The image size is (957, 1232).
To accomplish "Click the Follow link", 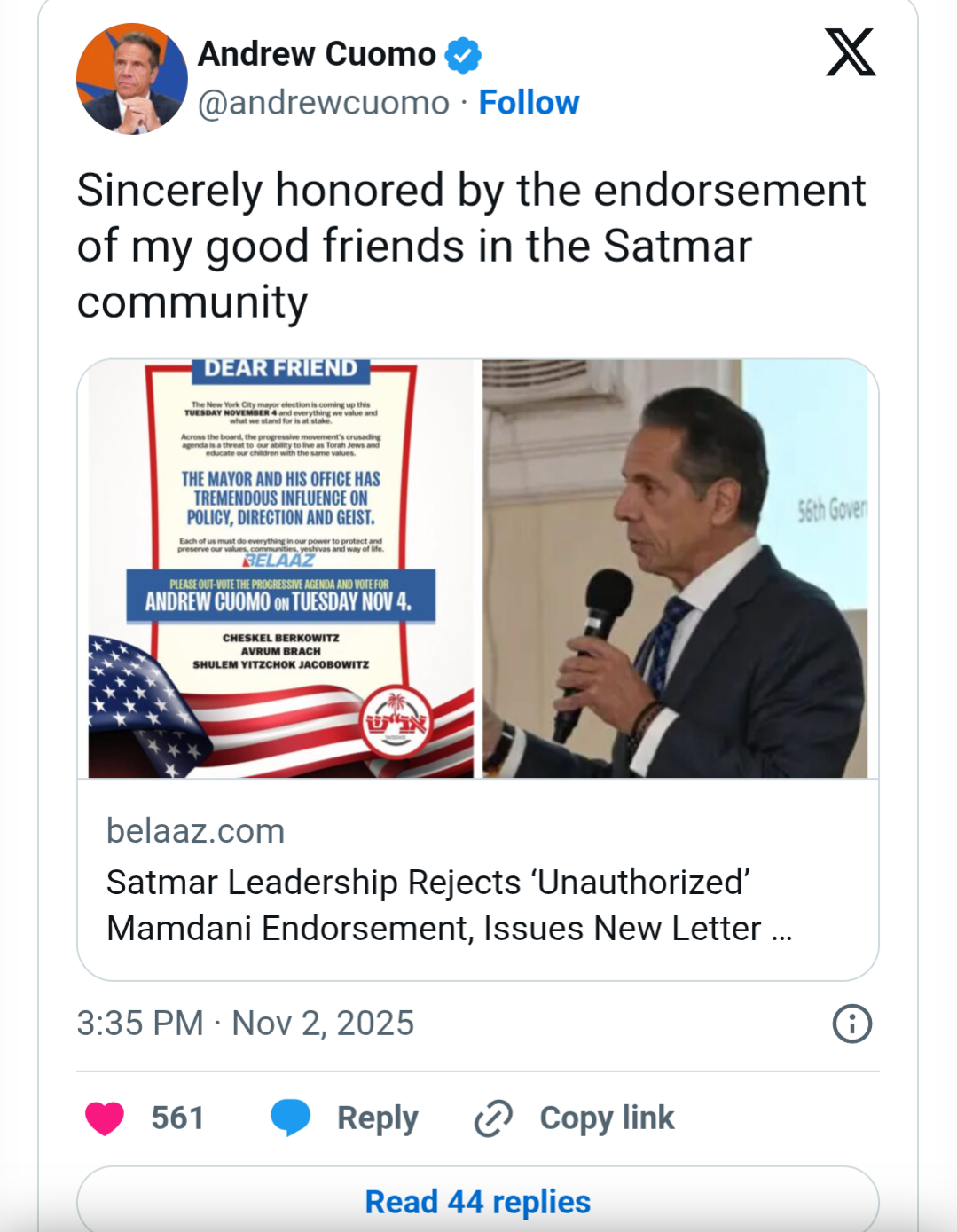I will (x=529, y=103).
